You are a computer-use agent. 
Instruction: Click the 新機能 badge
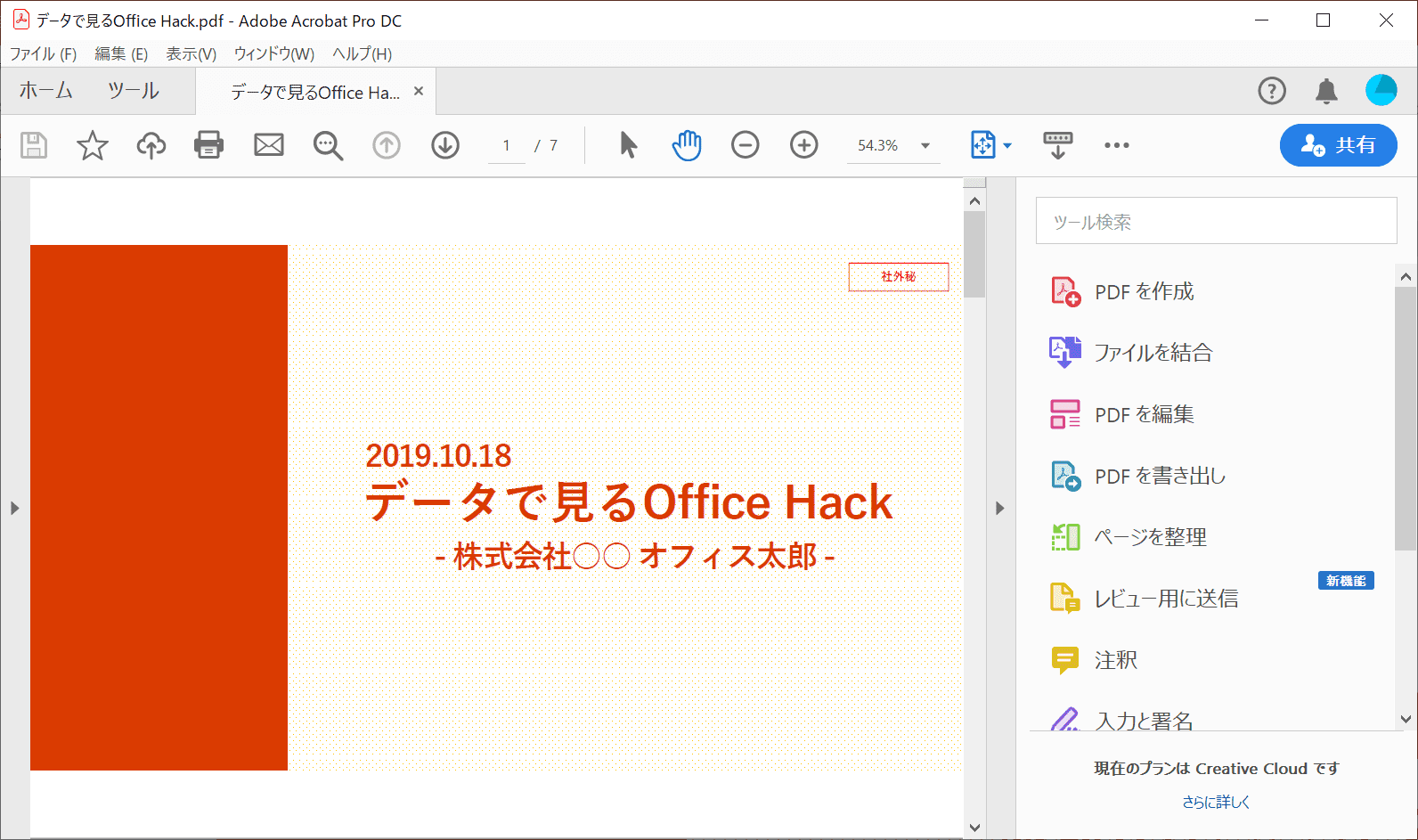[1346, 581]
